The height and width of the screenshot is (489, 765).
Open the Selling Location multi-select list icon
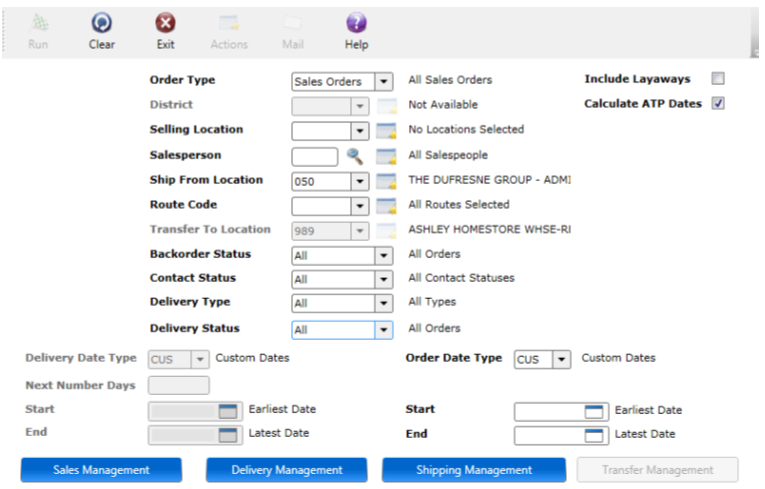point(386,131)
